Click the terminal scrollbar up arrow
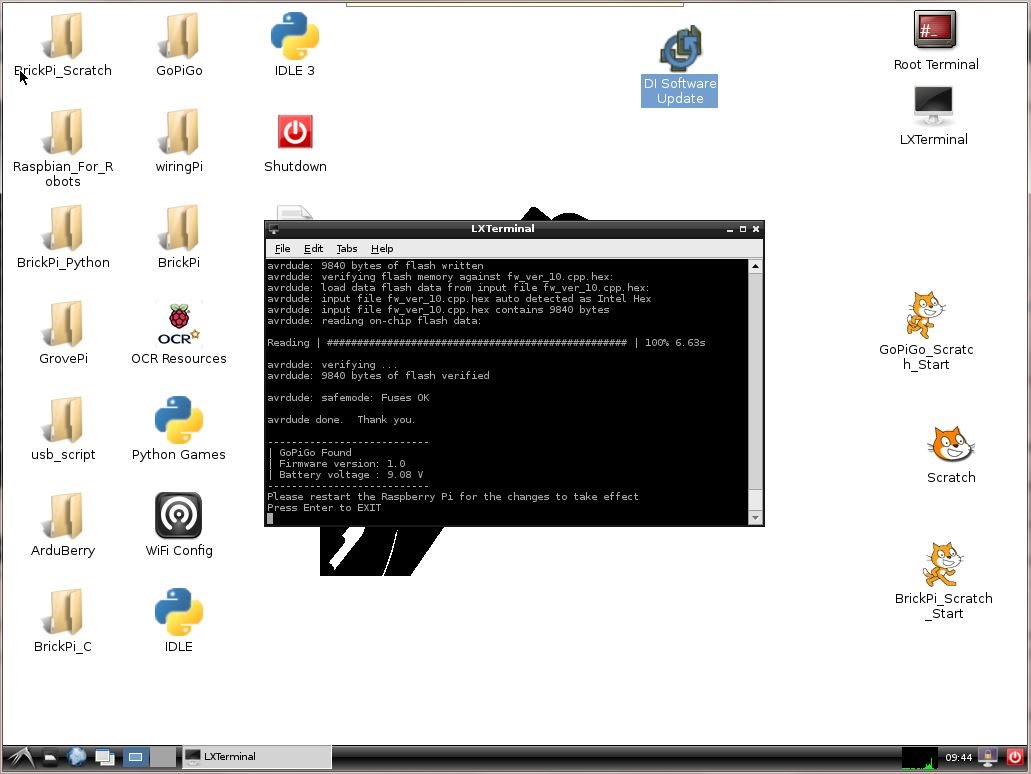The image size is (1031, 774). [x=755, y=266]
